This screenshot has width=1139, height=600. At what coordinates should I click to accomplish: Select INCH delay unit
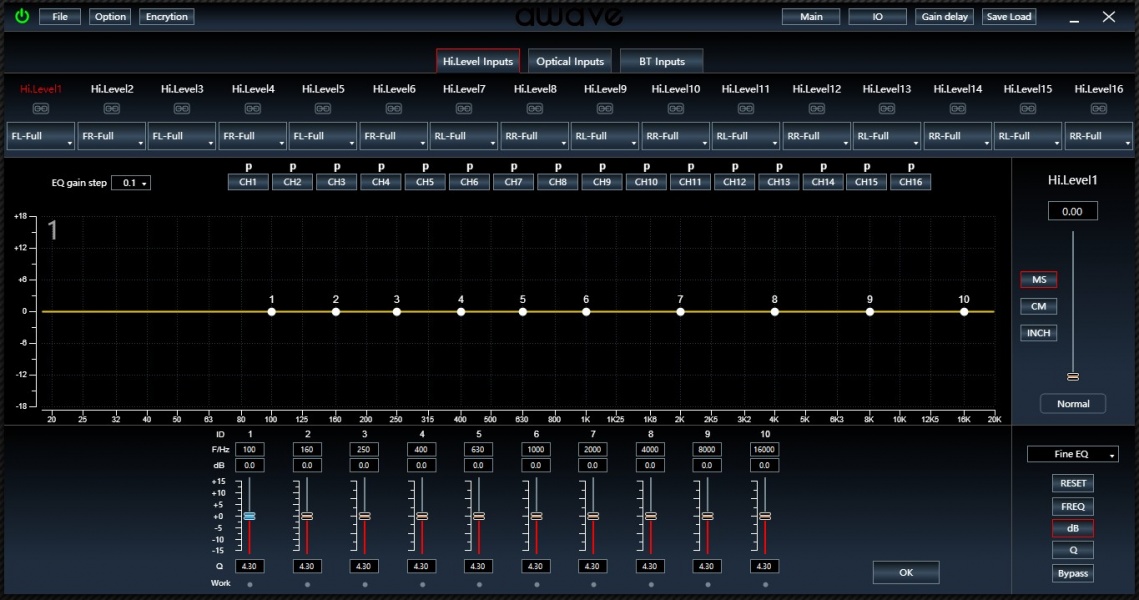pyautogui.click(x=1039, y=333)
